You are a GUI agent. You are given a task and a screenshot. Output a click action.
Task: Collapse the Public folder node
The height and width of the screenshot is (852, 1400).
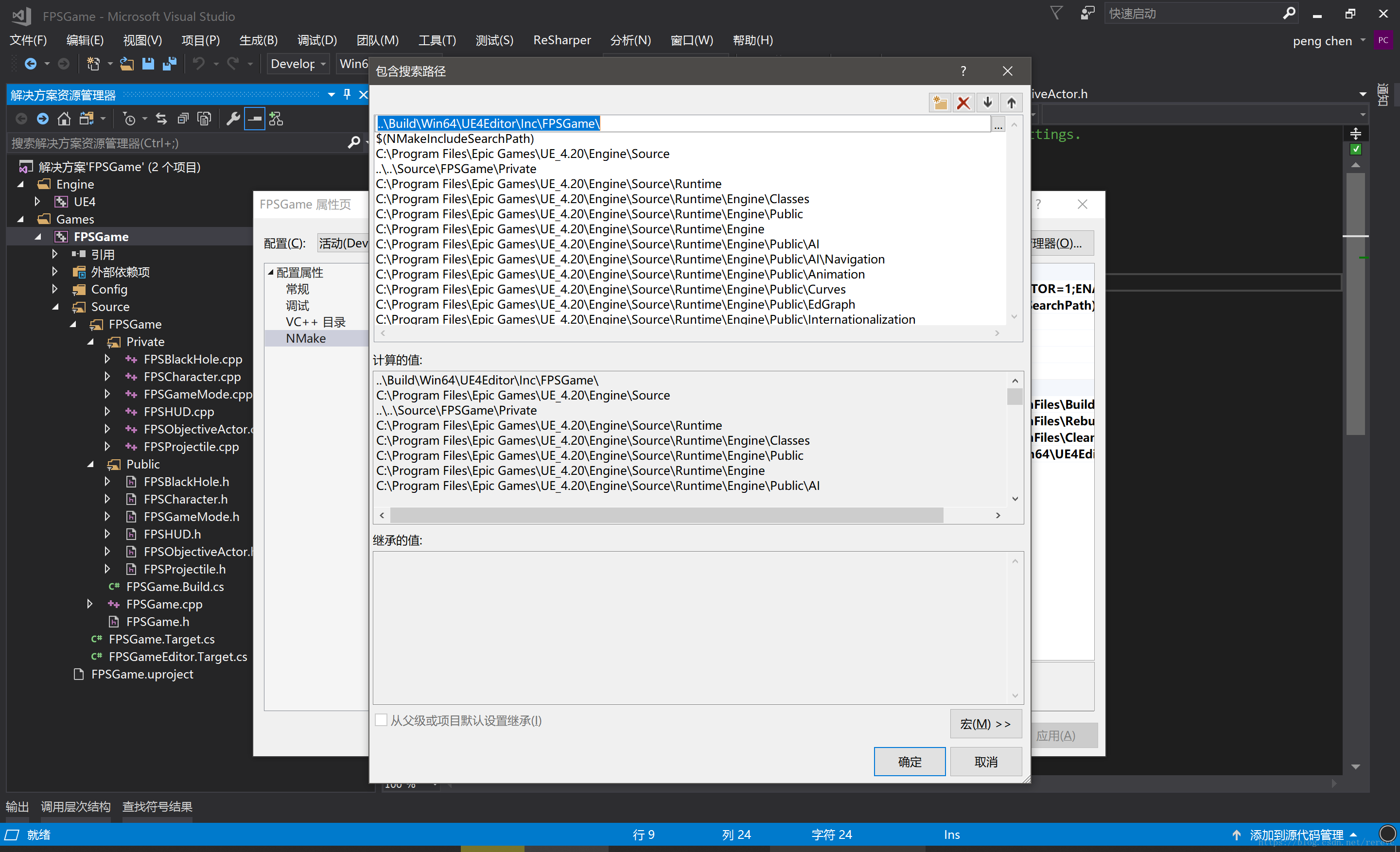click(x=91, y=464)
